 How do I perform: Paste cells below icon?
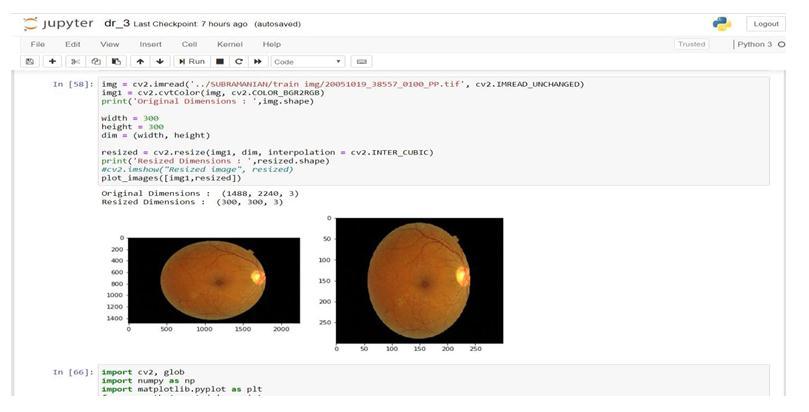[116, 61]
